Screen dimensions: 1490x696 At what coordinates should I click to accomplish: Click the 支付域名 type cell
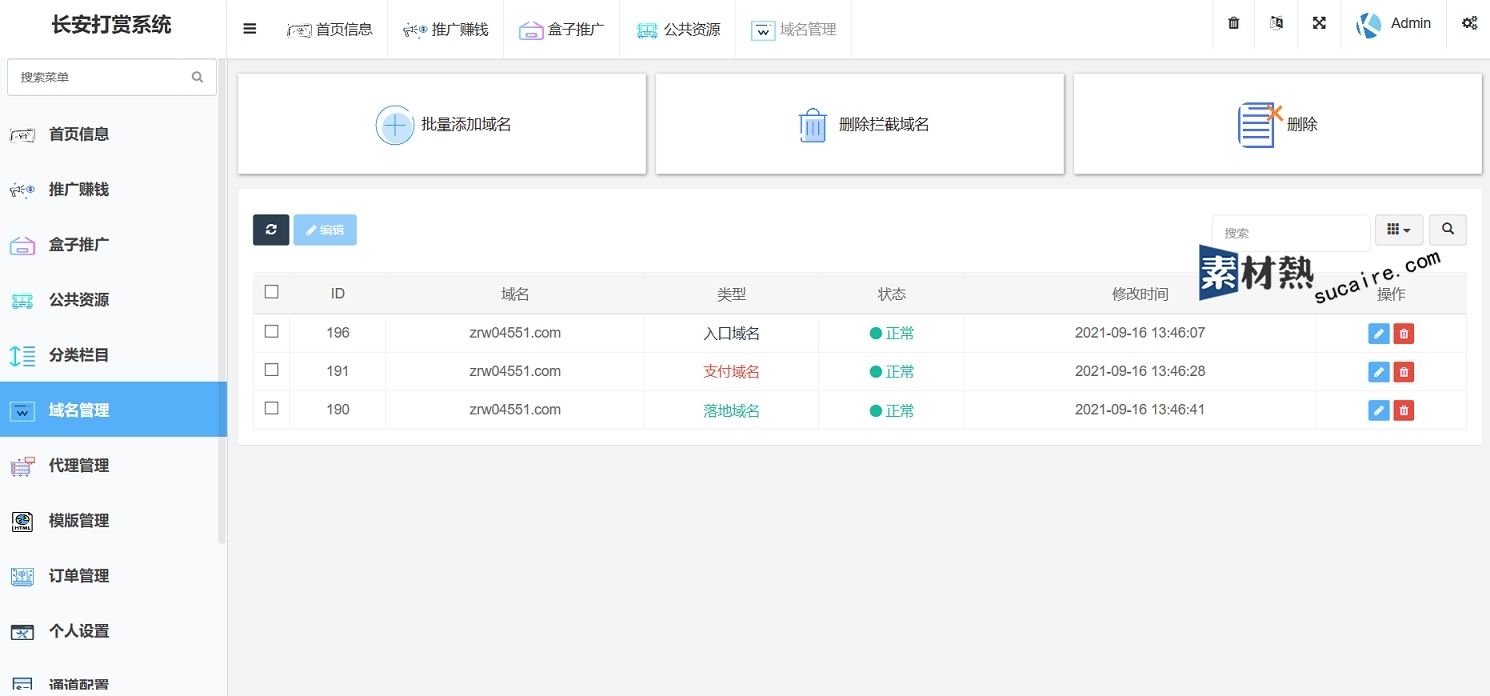(x=732, y=372)
